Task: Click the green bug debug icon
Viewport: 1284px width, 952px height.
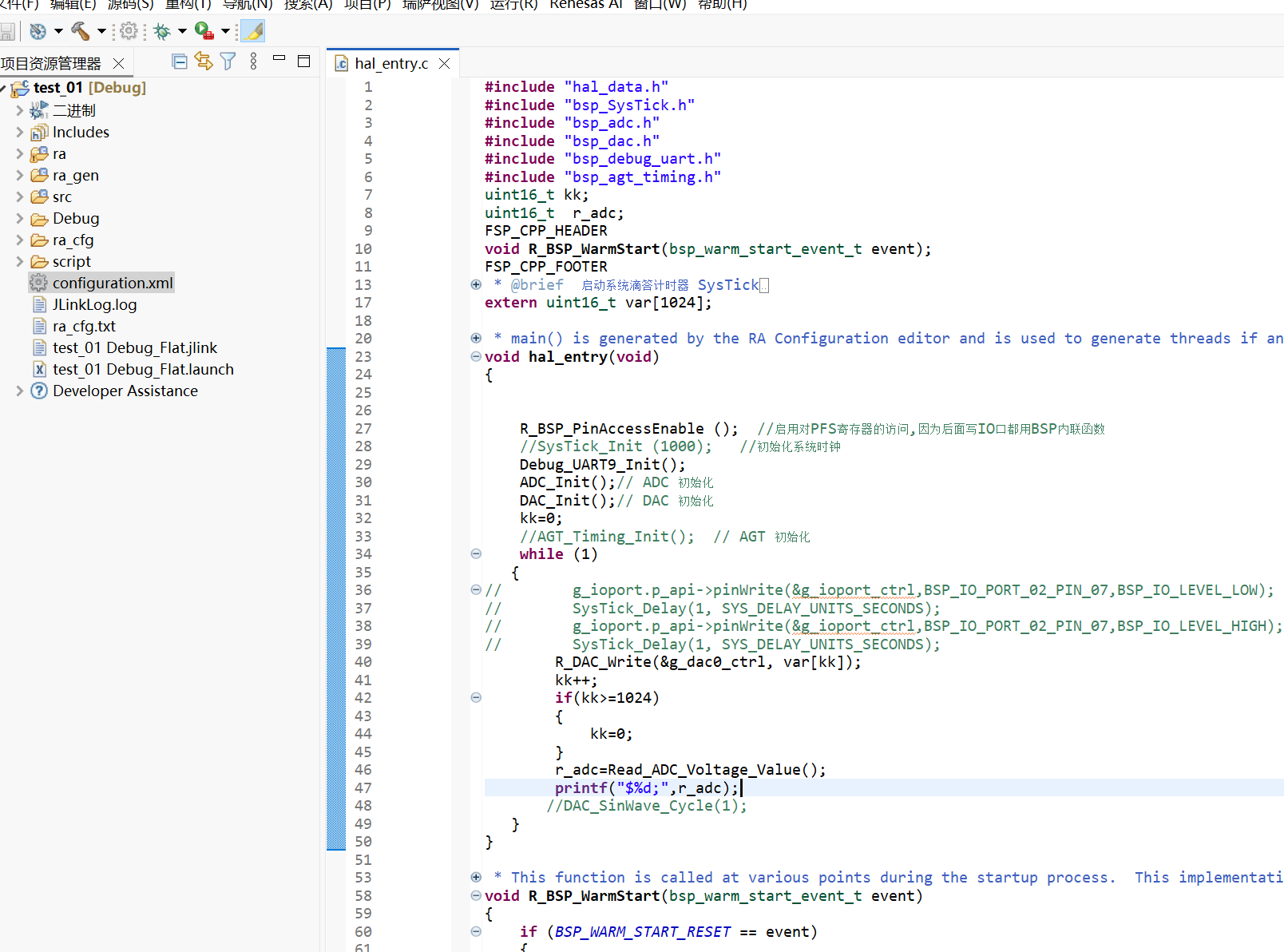Action: [162, 31]
